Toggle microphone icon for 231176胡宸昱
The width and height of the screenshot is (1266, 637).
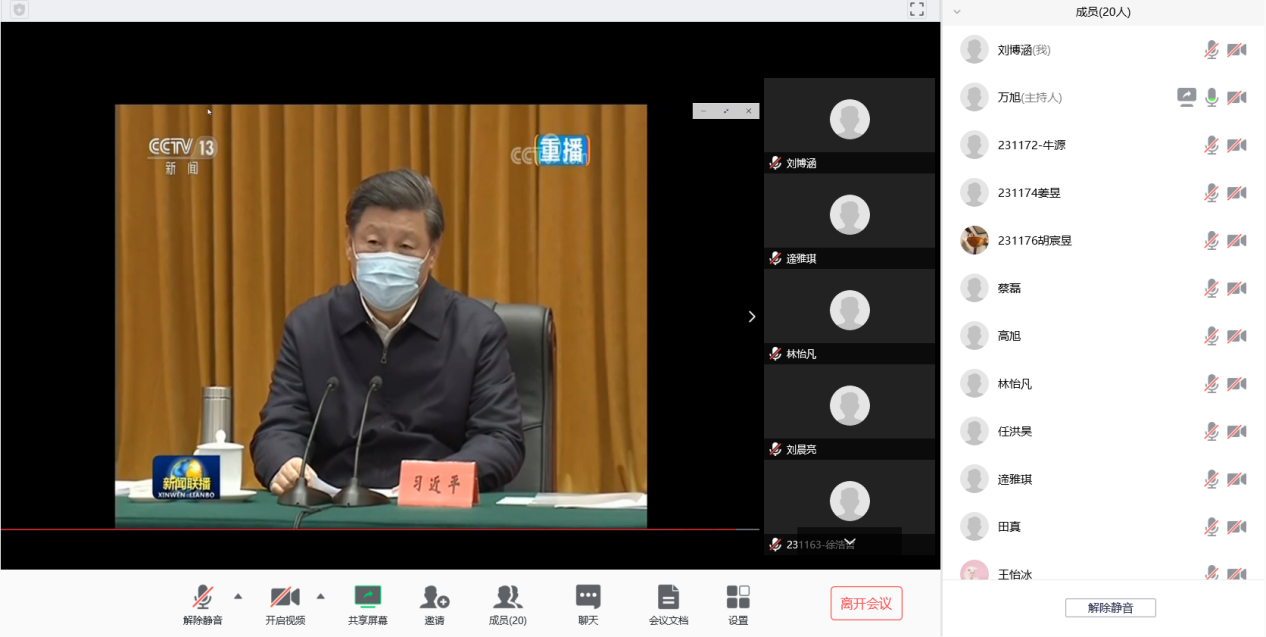tap(1211, 240)
